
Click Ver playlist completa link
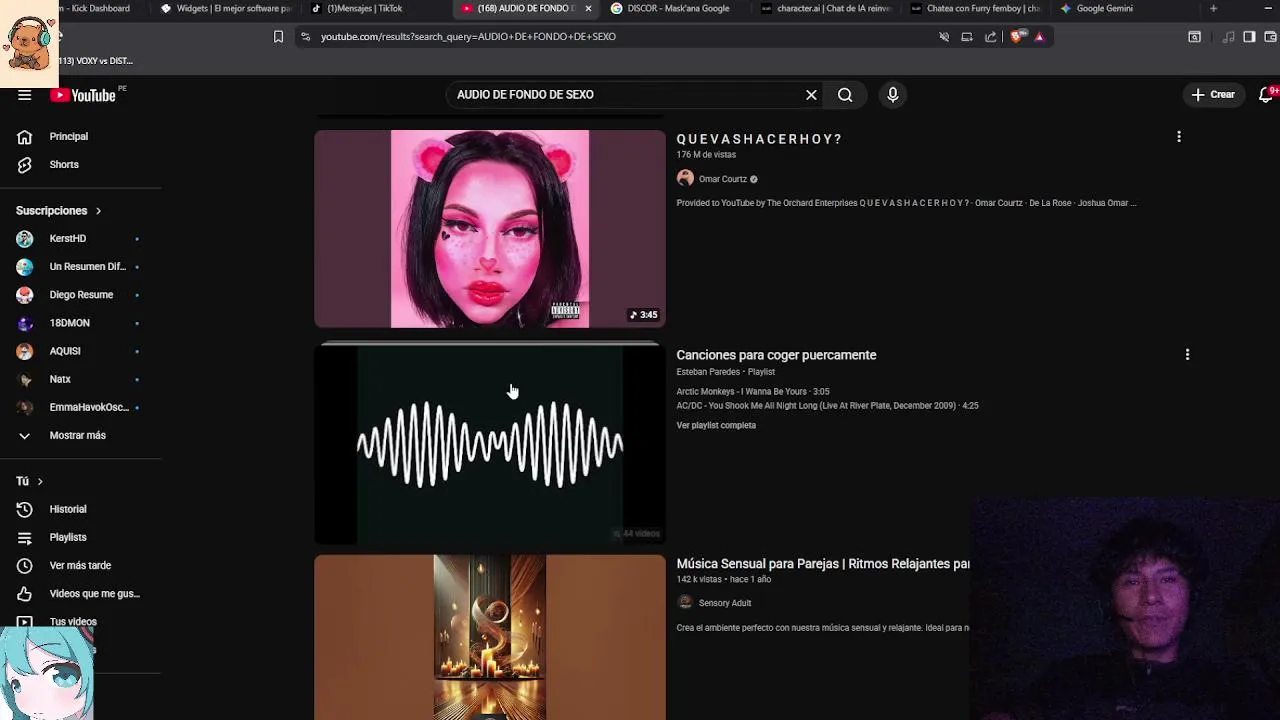(716, 425)
